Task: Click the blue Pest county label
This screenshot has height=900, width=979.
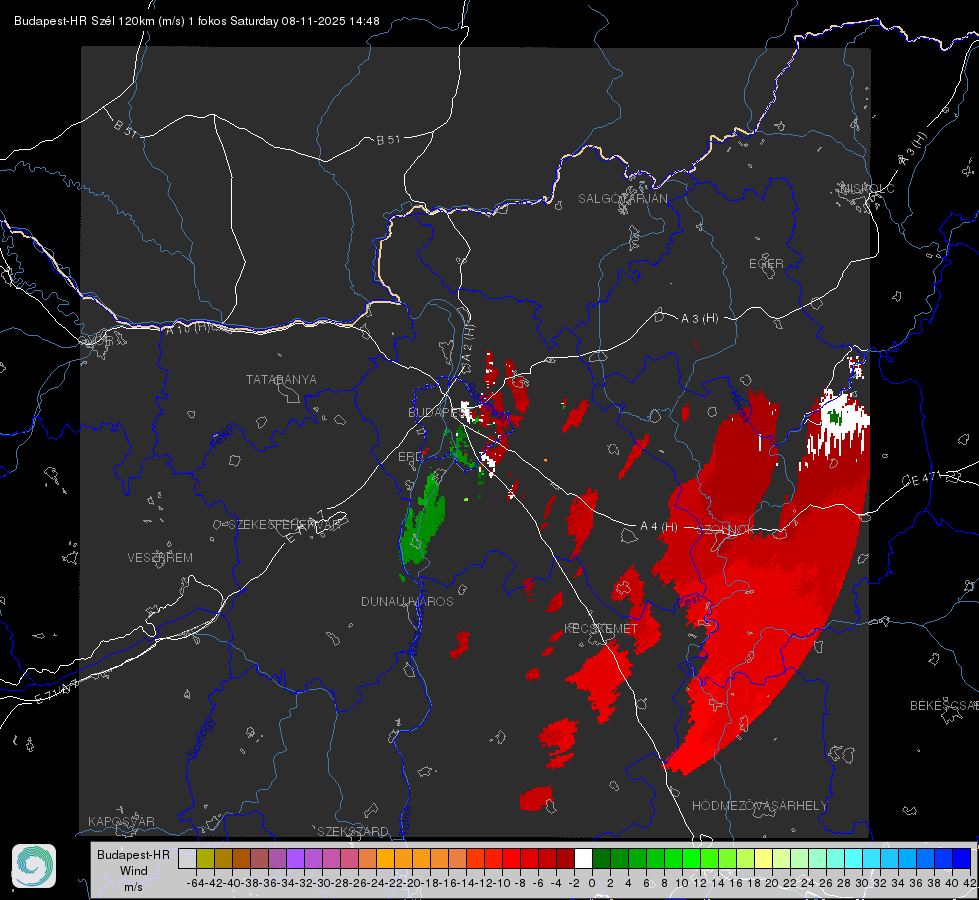Action: 689,601
